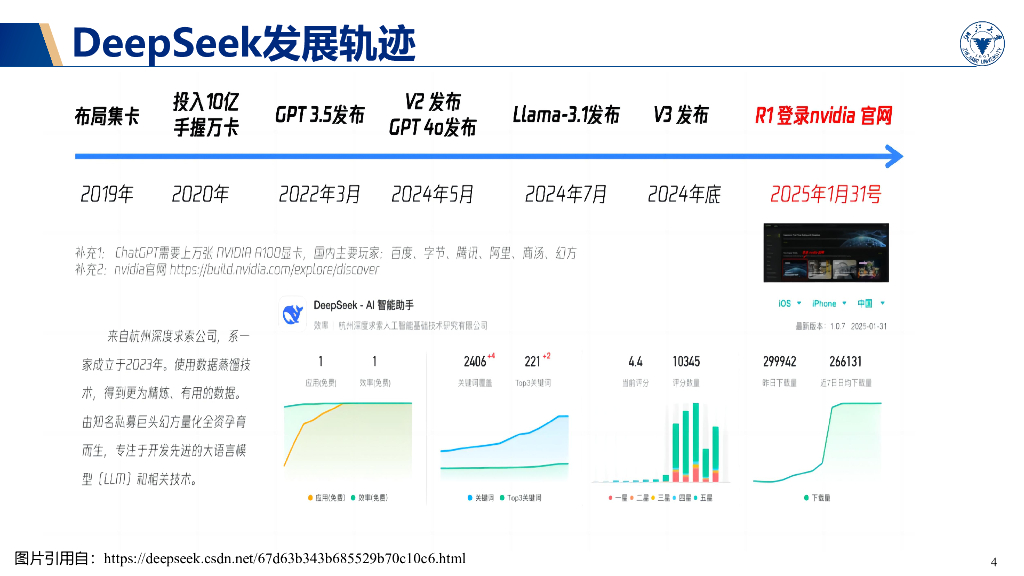Screen dimensions: 1024x576
Task: Click the Zhejiang University logo emblem
Action: pyautogui.click(x=982, y=43)
